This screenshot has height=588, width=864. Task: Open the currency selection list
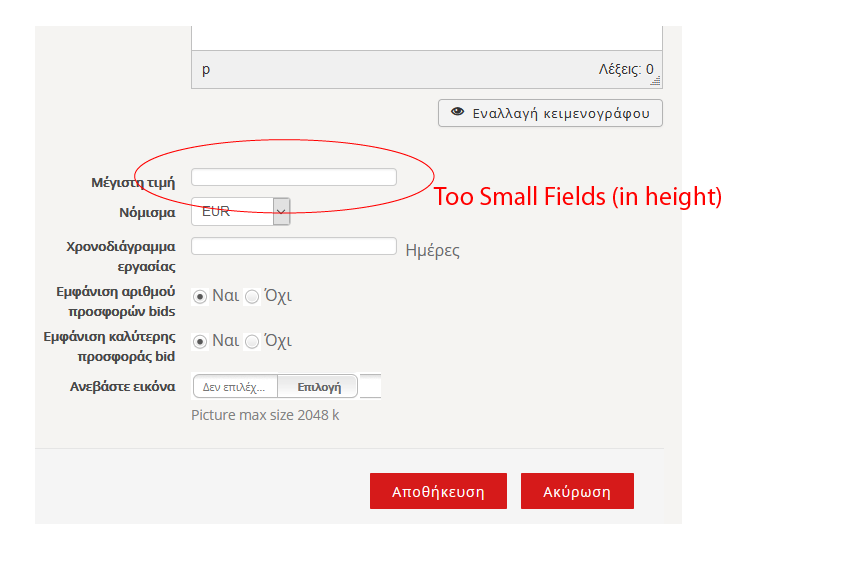(240, 211)
